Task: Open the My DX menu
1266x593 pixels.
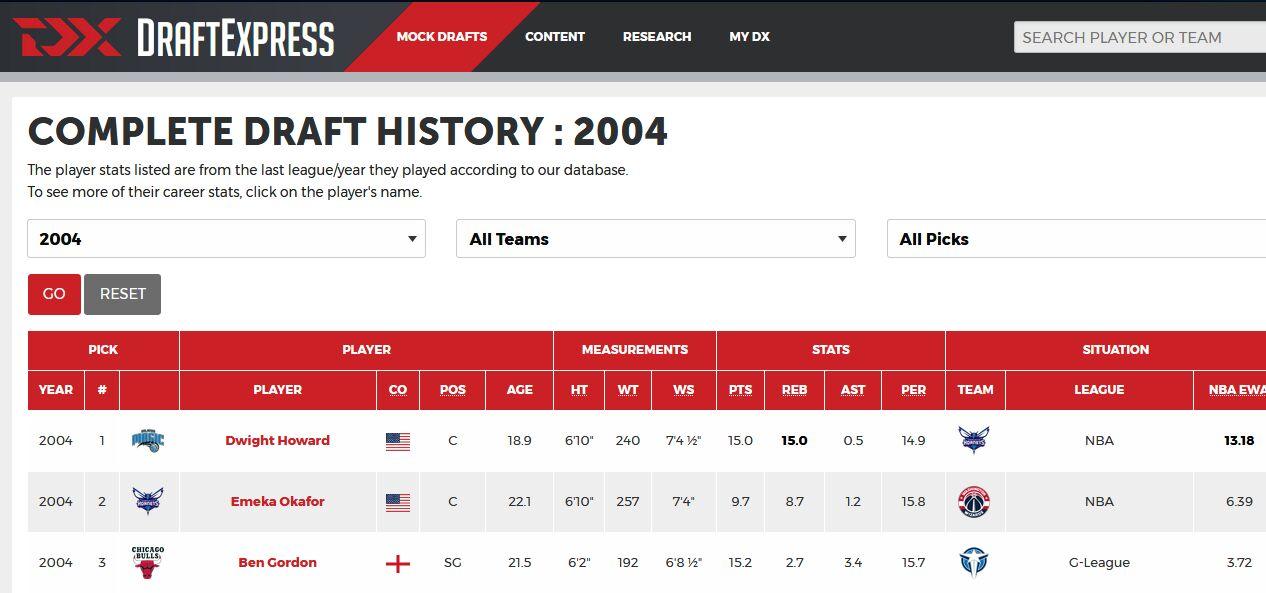Action: [749, 37]
